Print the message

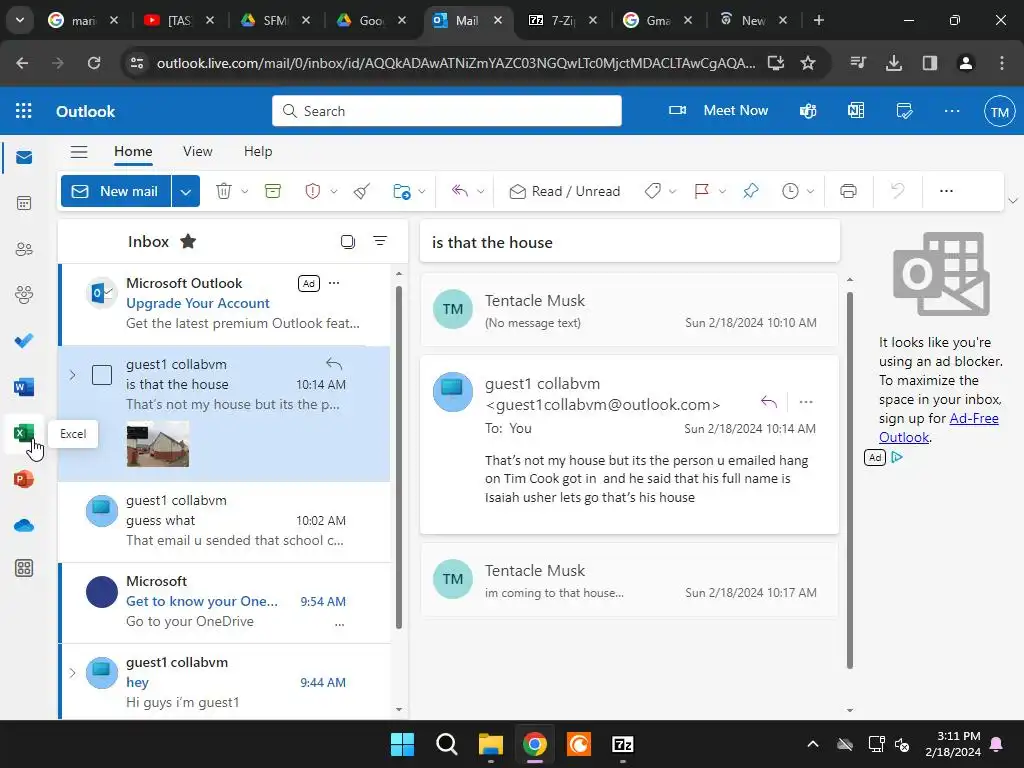click(848, 191)
